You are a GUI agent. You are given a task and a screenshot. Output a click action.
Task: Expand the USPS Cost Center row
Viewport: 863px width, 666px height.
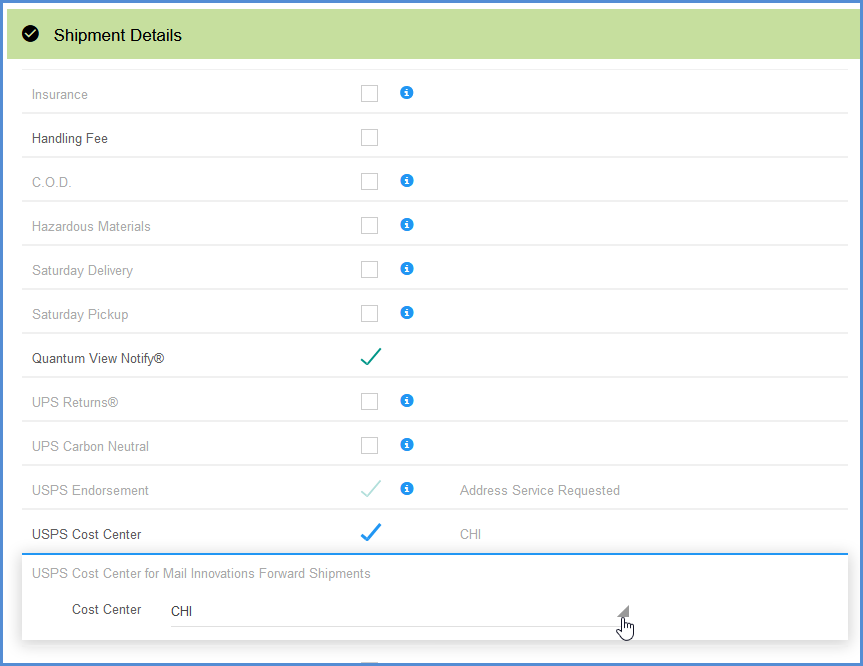coord(435,532)
